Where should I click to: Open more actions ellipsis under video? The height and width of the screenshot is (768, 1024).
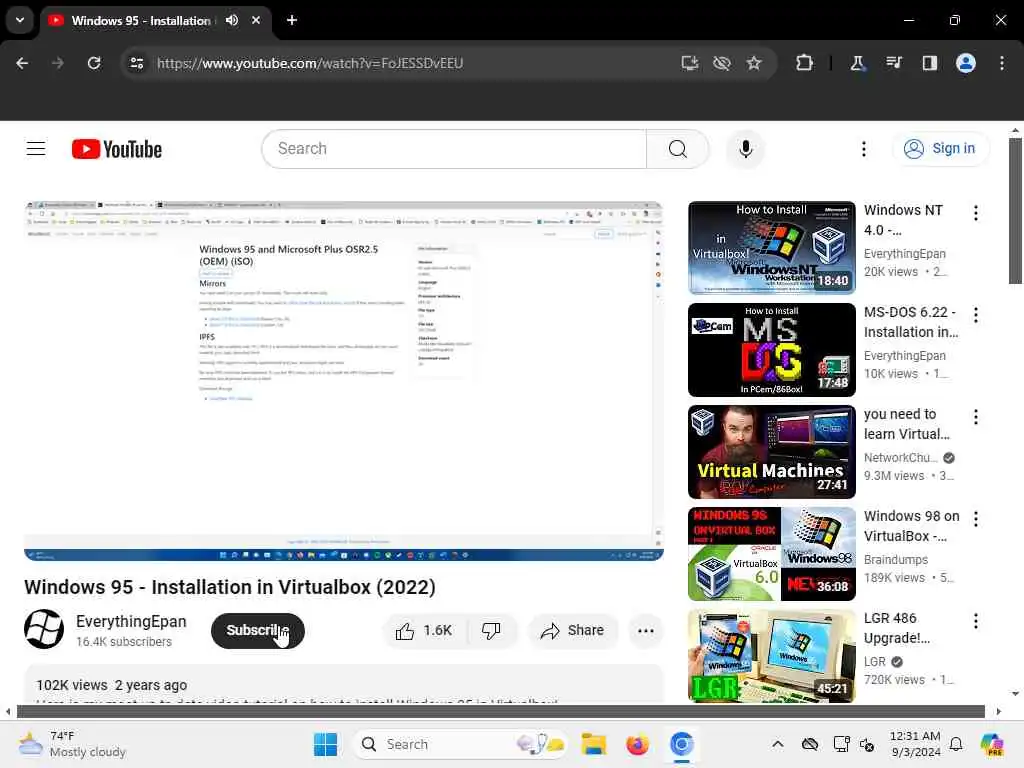point(646,631)
